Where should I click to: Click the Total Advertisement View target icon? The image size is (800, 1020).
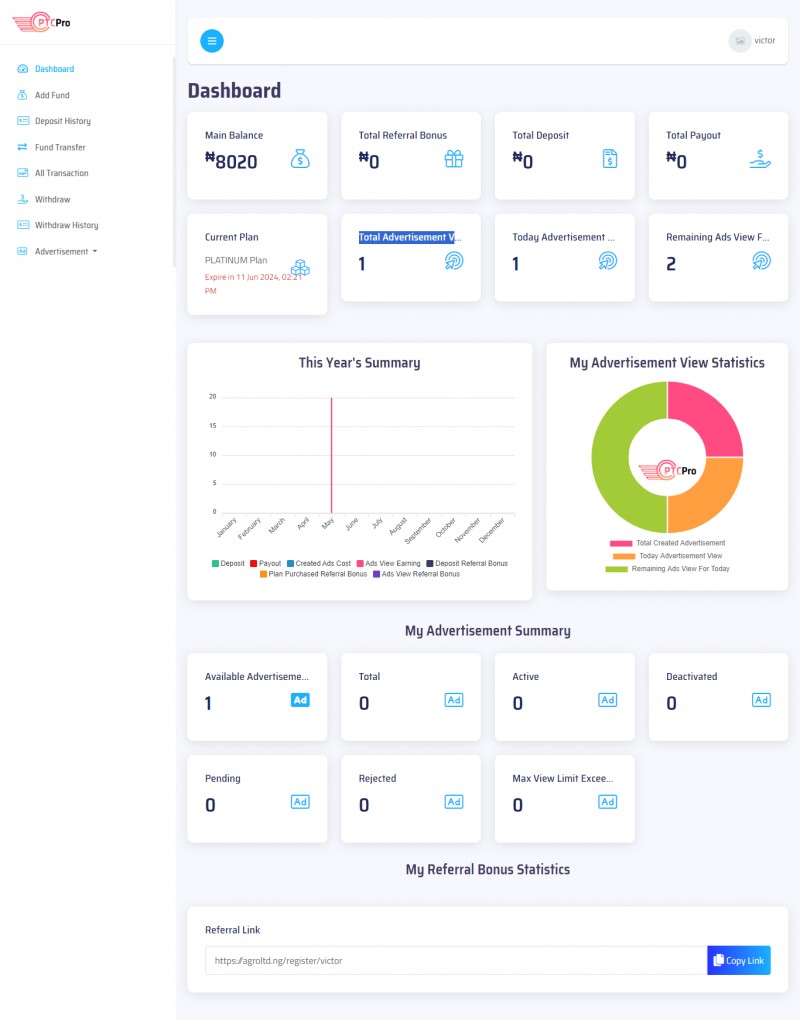454,261
